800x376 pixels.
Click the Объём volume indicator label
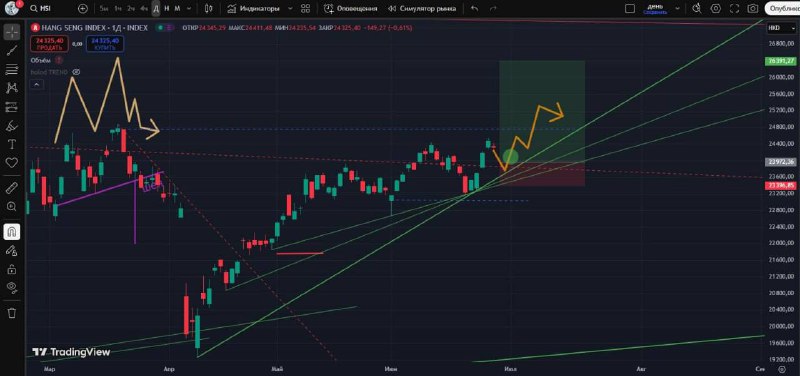(x=41, y=60)
